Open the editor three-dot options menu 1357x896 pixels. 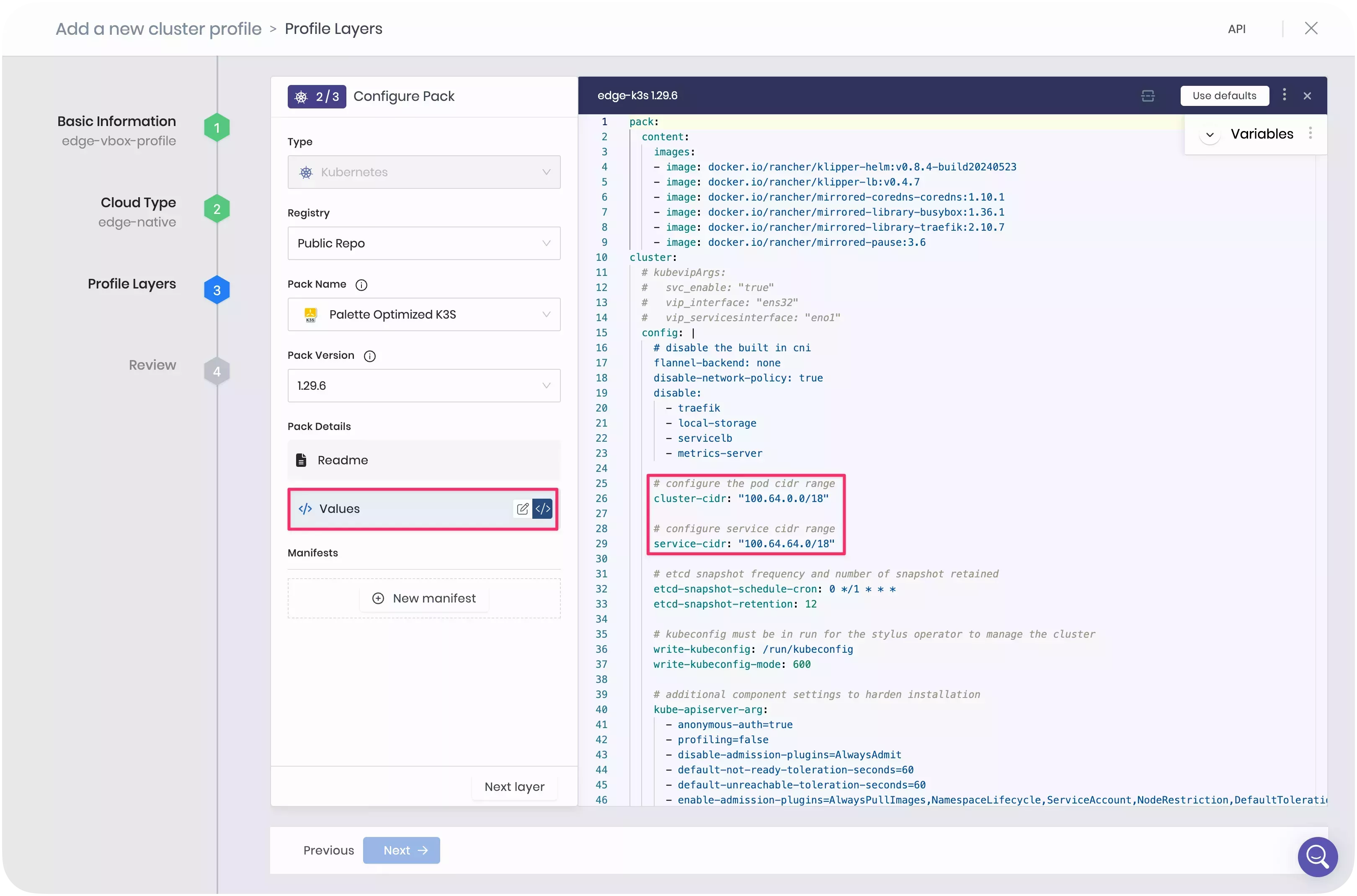(1284, 95)
